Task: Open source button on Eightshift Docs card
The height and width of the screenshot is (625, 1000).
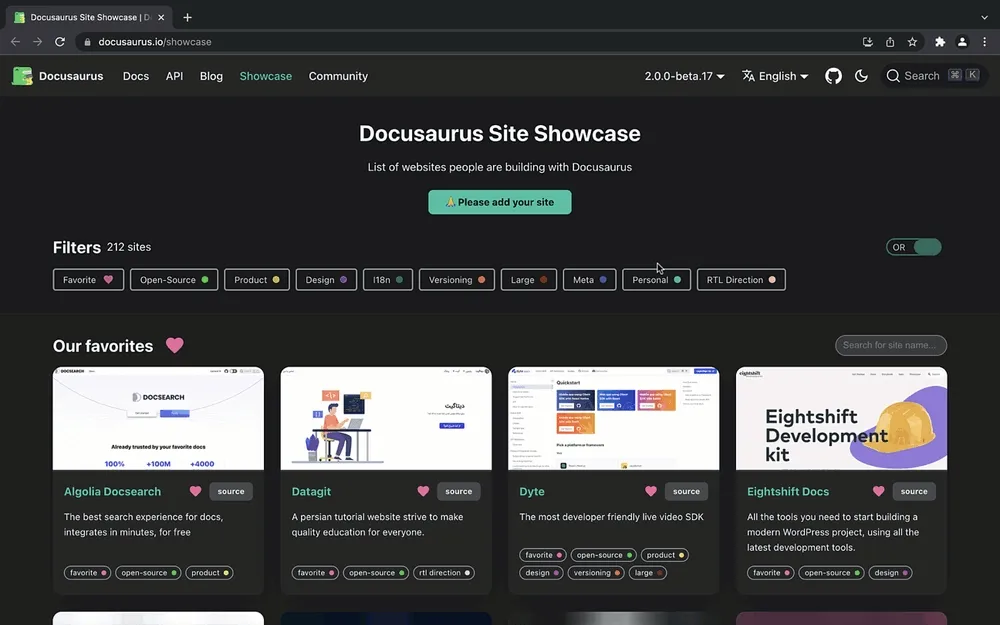Action: click(x=914, y=491)
